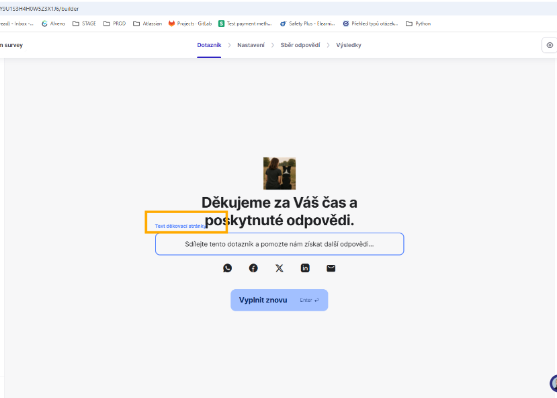Open the Inbox bookmark
The height and width of the screenshot is (398, 557).
tap(17, 23)
